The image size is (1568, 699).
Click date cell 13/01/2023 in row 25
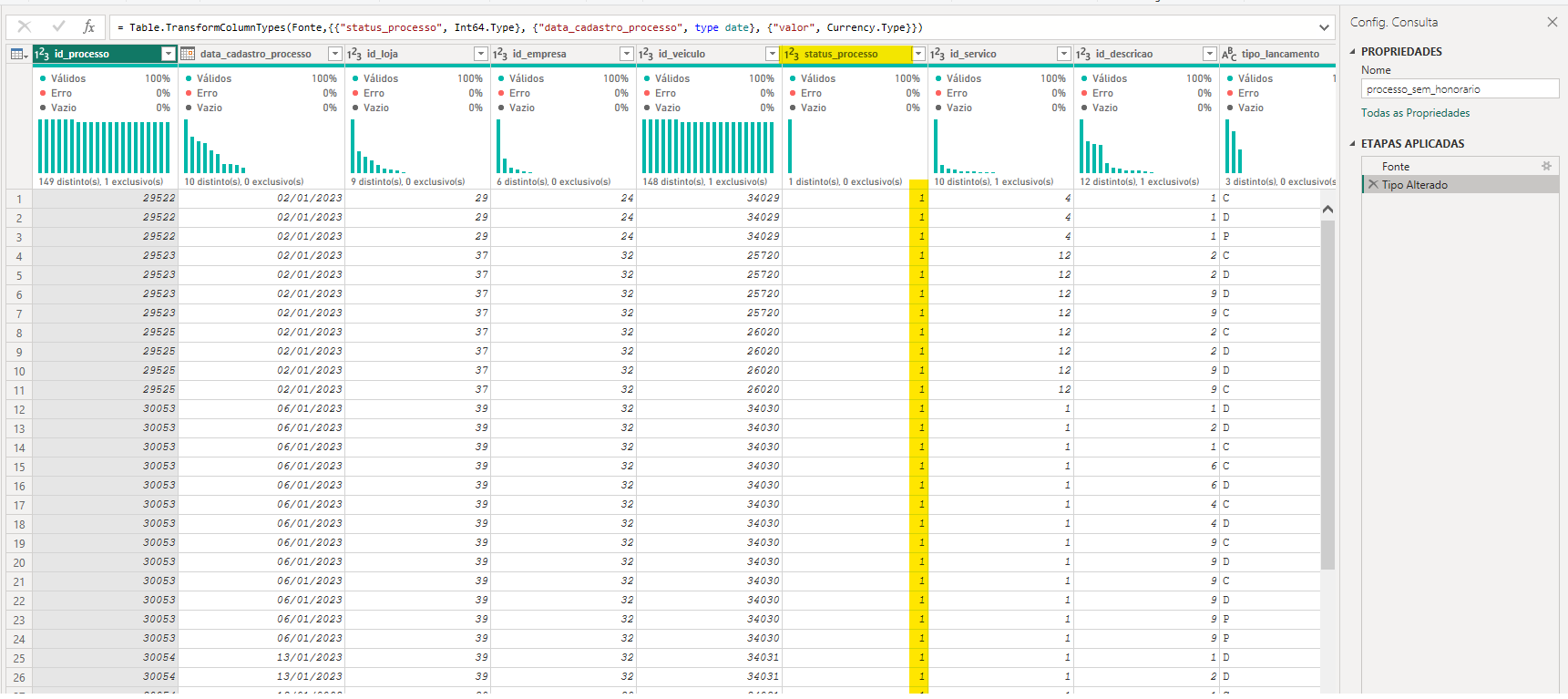pos(261,657)
